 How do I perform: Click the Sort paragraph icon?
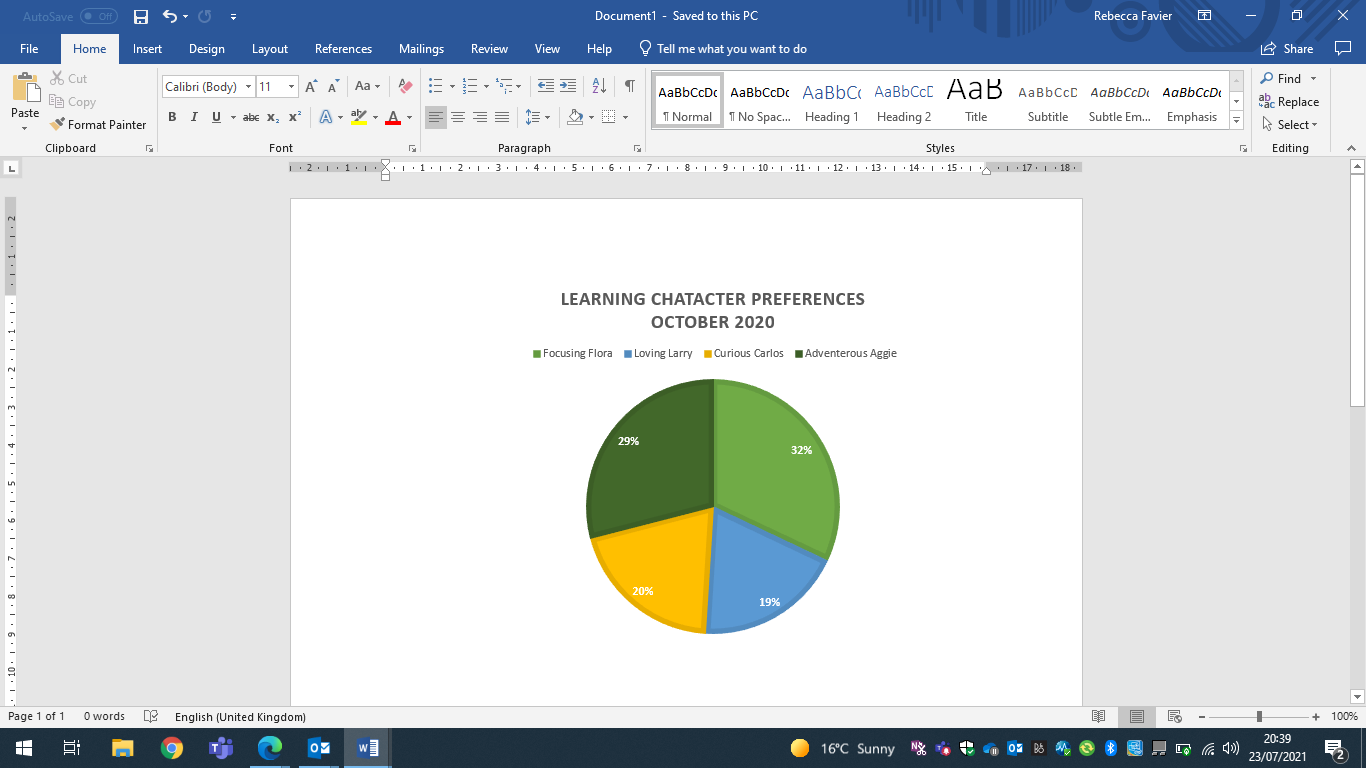(599, 87)
